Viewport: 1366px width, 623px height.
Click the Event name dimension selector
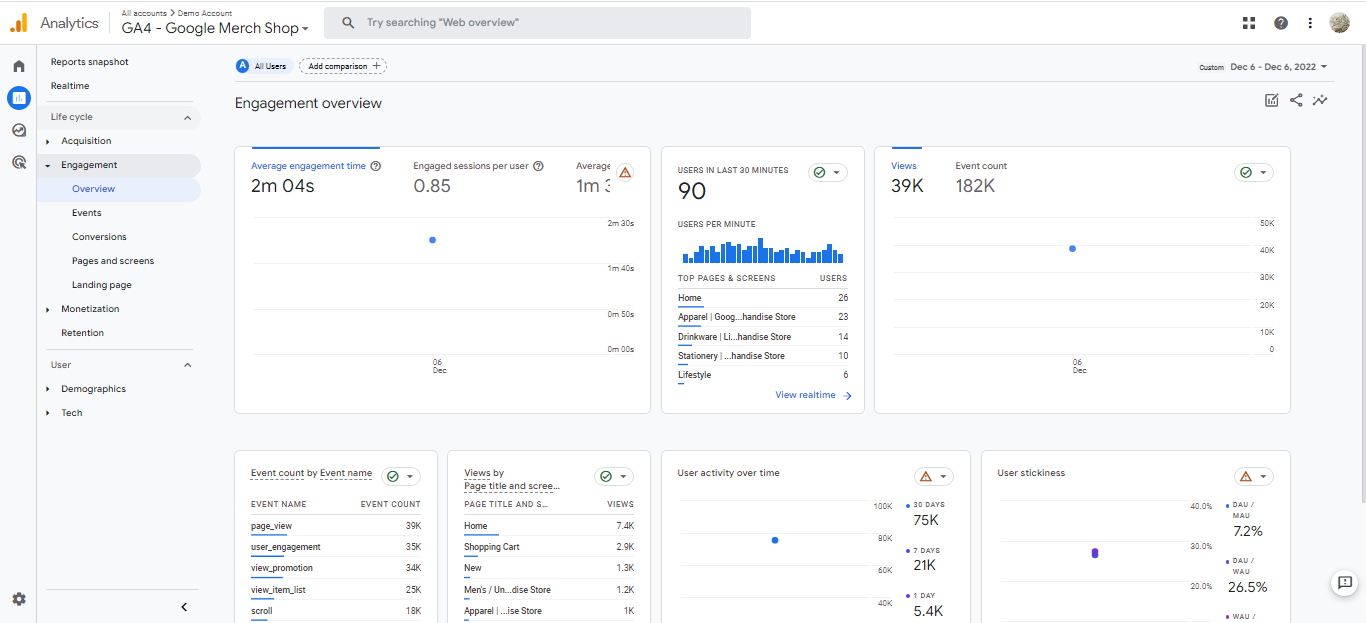[x=346, y=473]
